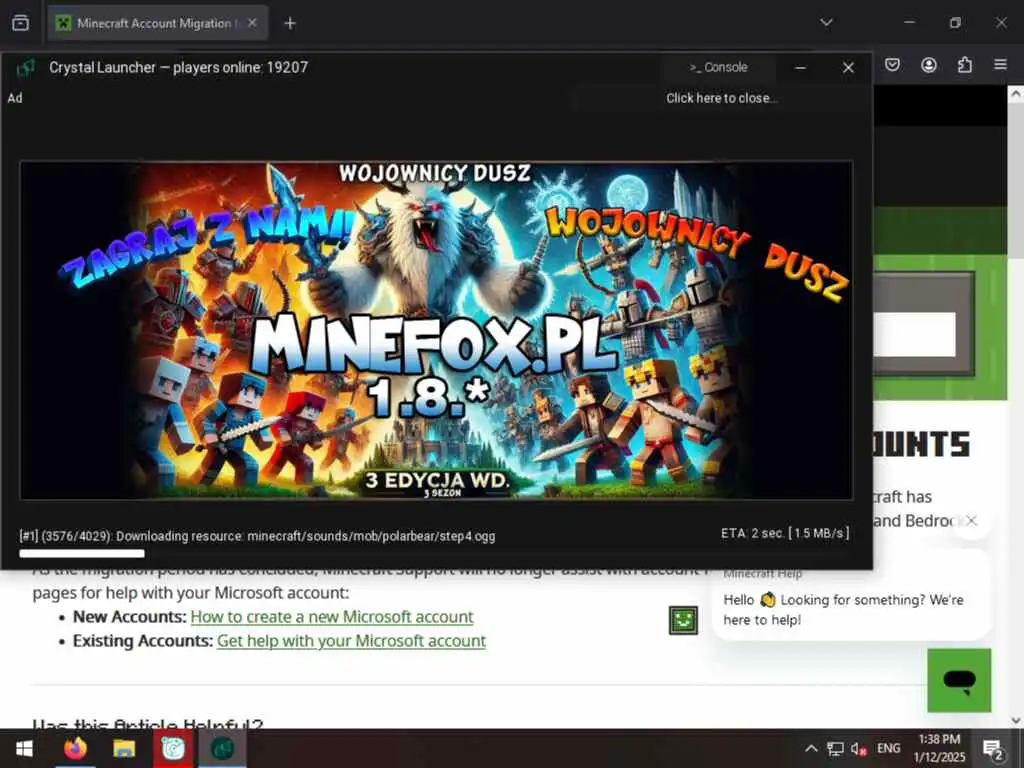This screenshot has height=768, width=1024.
Task: Click the browser page scroll down arrow
Action: 1016,721
